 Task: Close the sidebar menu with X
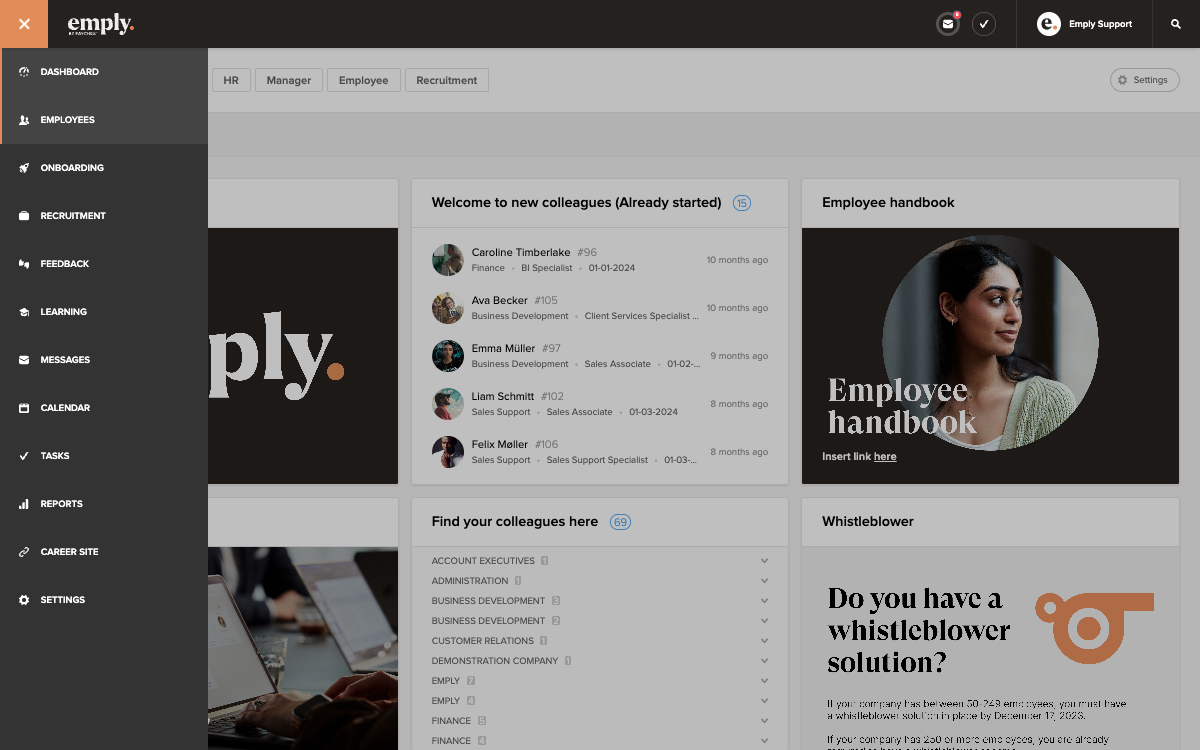click(x=24, y=24)
